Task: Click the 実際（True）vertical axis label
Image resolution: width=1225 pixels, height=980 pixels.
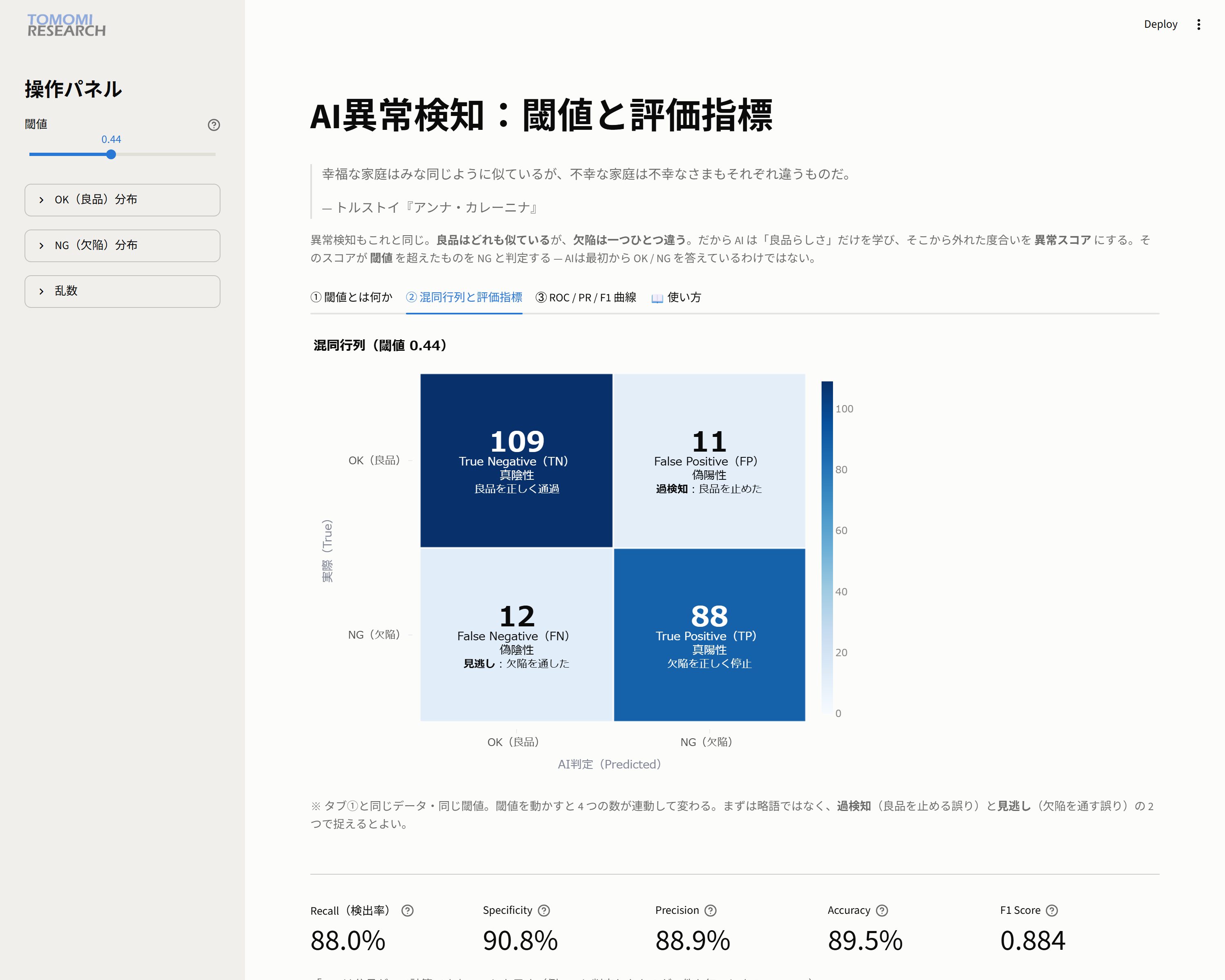Action: (327, 550)
